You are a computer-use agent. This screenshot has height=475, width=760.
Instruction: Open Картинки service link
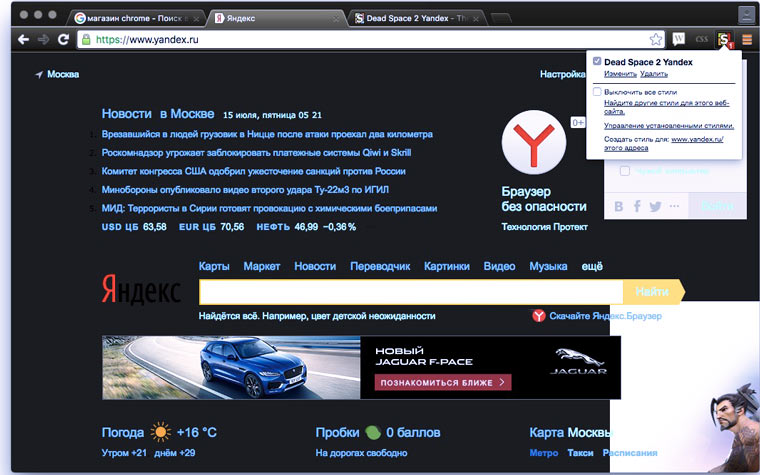click(446, 266)
